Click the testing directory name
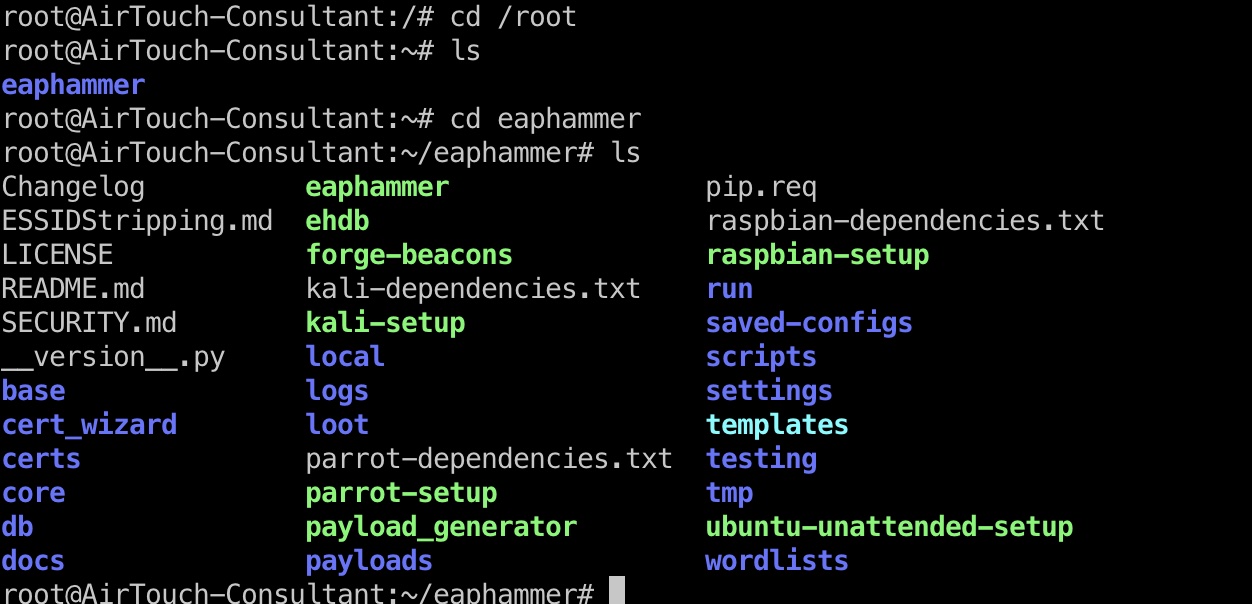This screenshot has height=604, width=1252. pos(761,459)
